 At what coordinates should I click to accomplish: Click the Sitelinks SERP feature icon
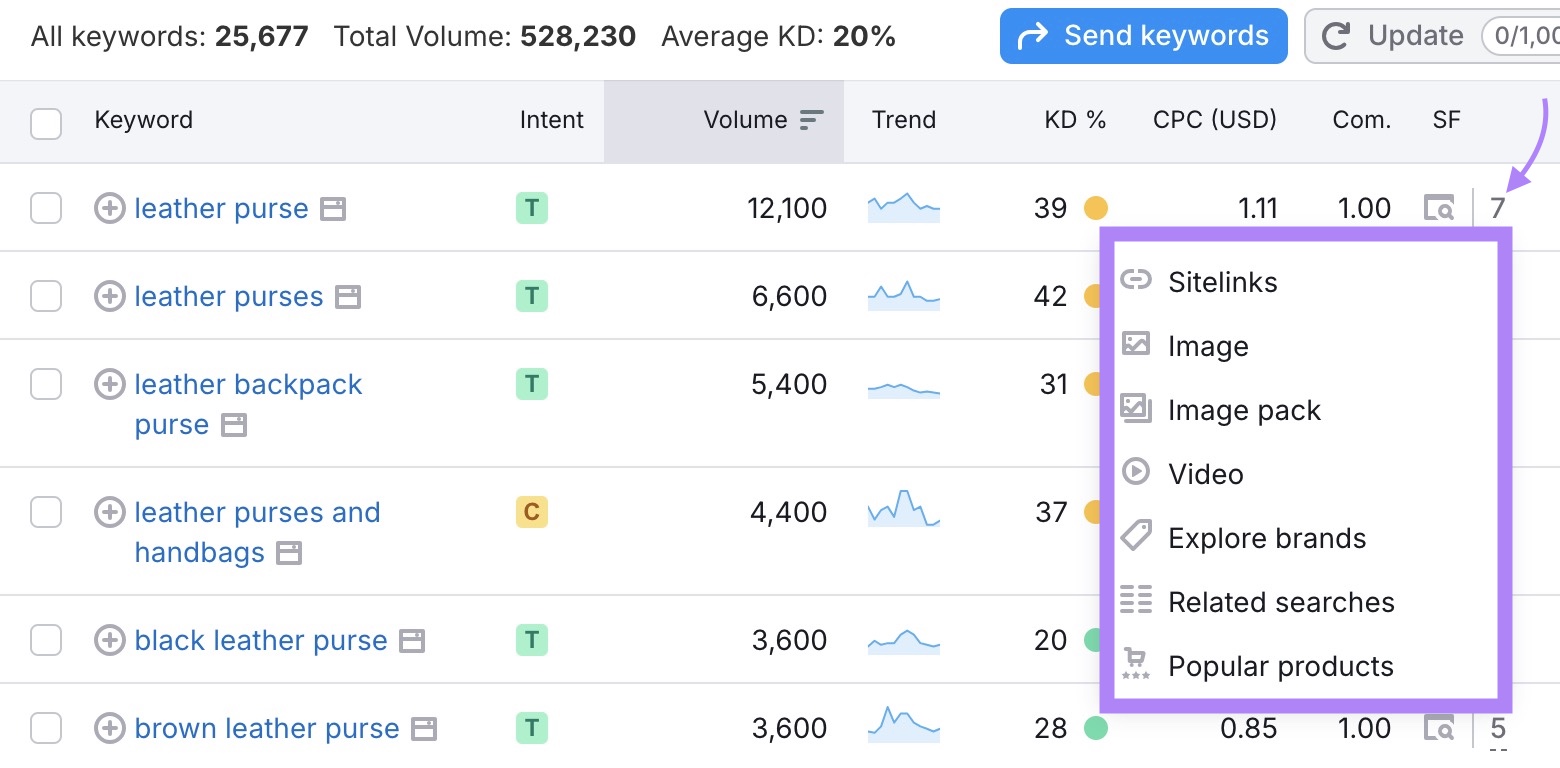click(1136, 281)
